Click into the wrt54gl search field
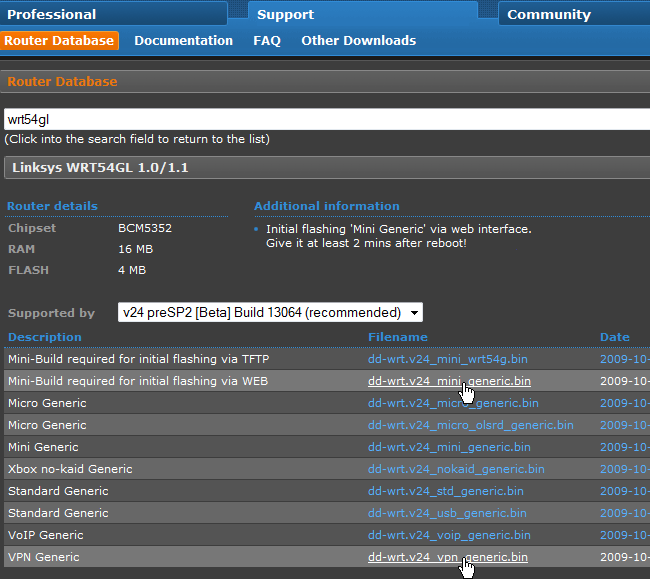 click(x=327, y=119)
